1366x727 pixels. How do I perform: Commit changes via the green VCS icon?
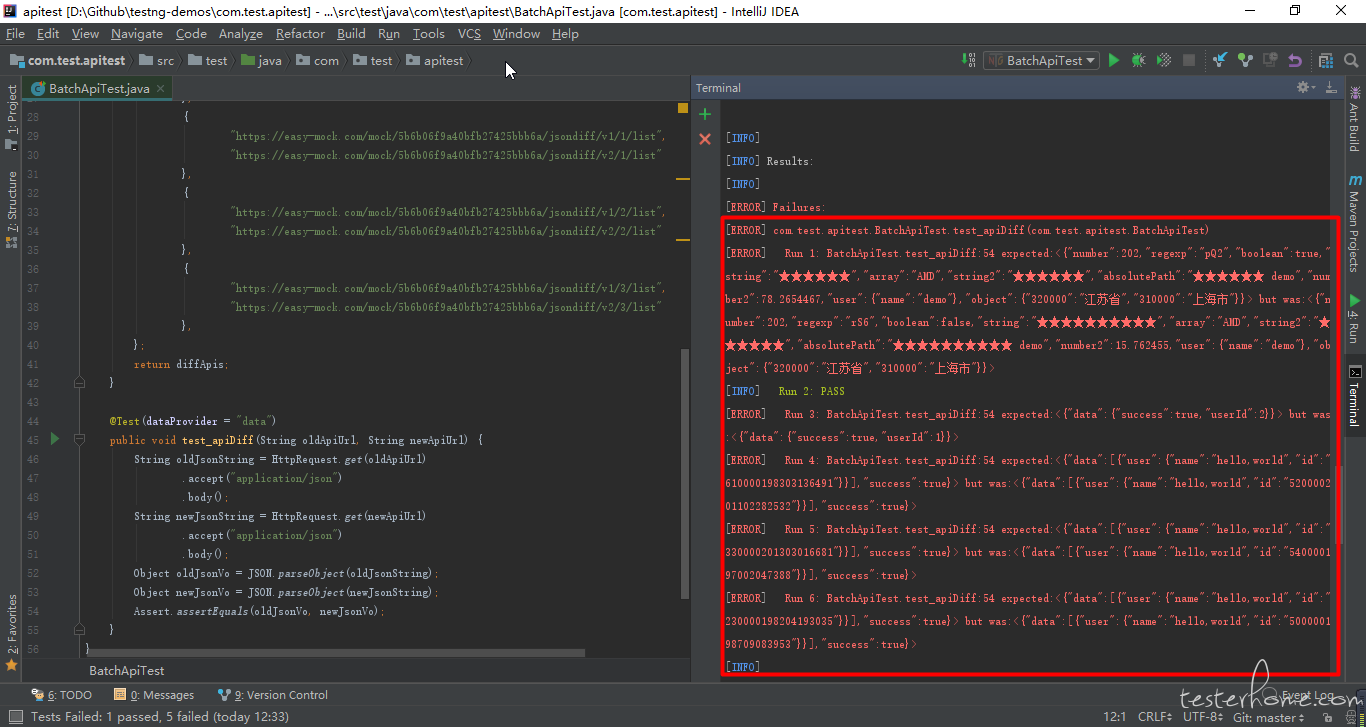(1245, 60)
